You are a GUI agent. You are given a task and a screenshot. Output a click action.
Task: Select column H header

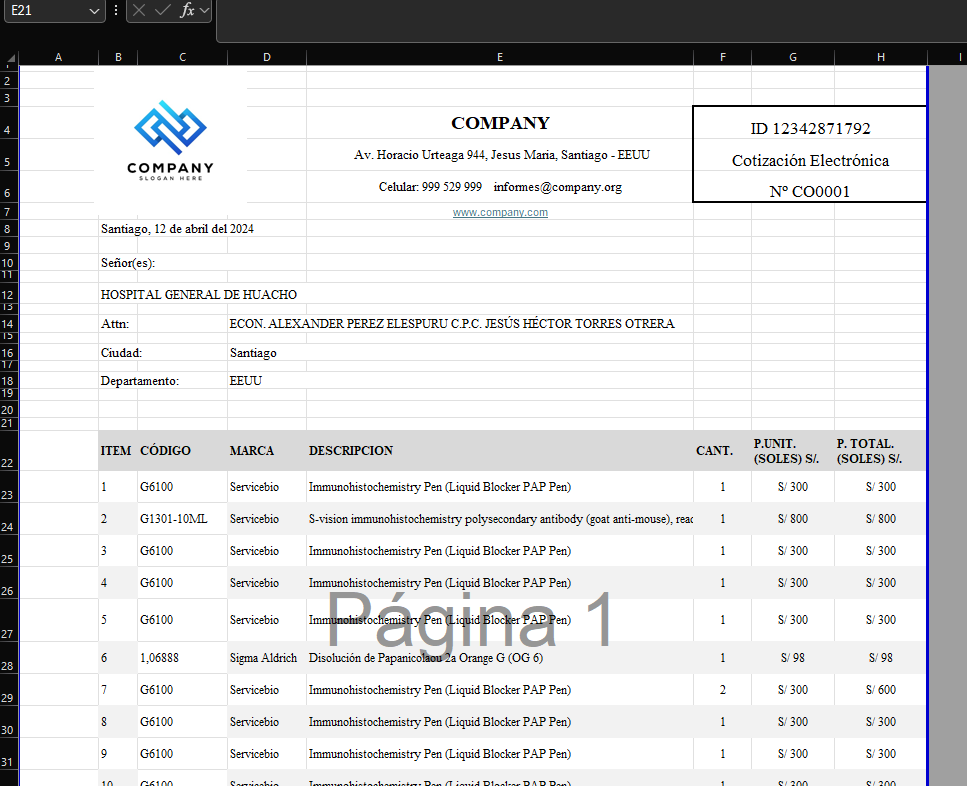point(881,57)
